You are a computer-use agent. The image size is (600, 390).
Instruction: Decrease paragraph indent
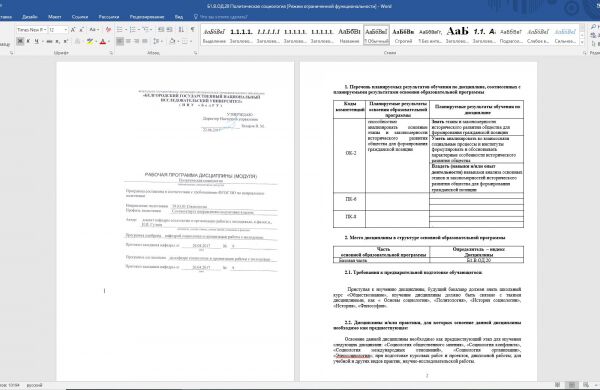(161, 29)
